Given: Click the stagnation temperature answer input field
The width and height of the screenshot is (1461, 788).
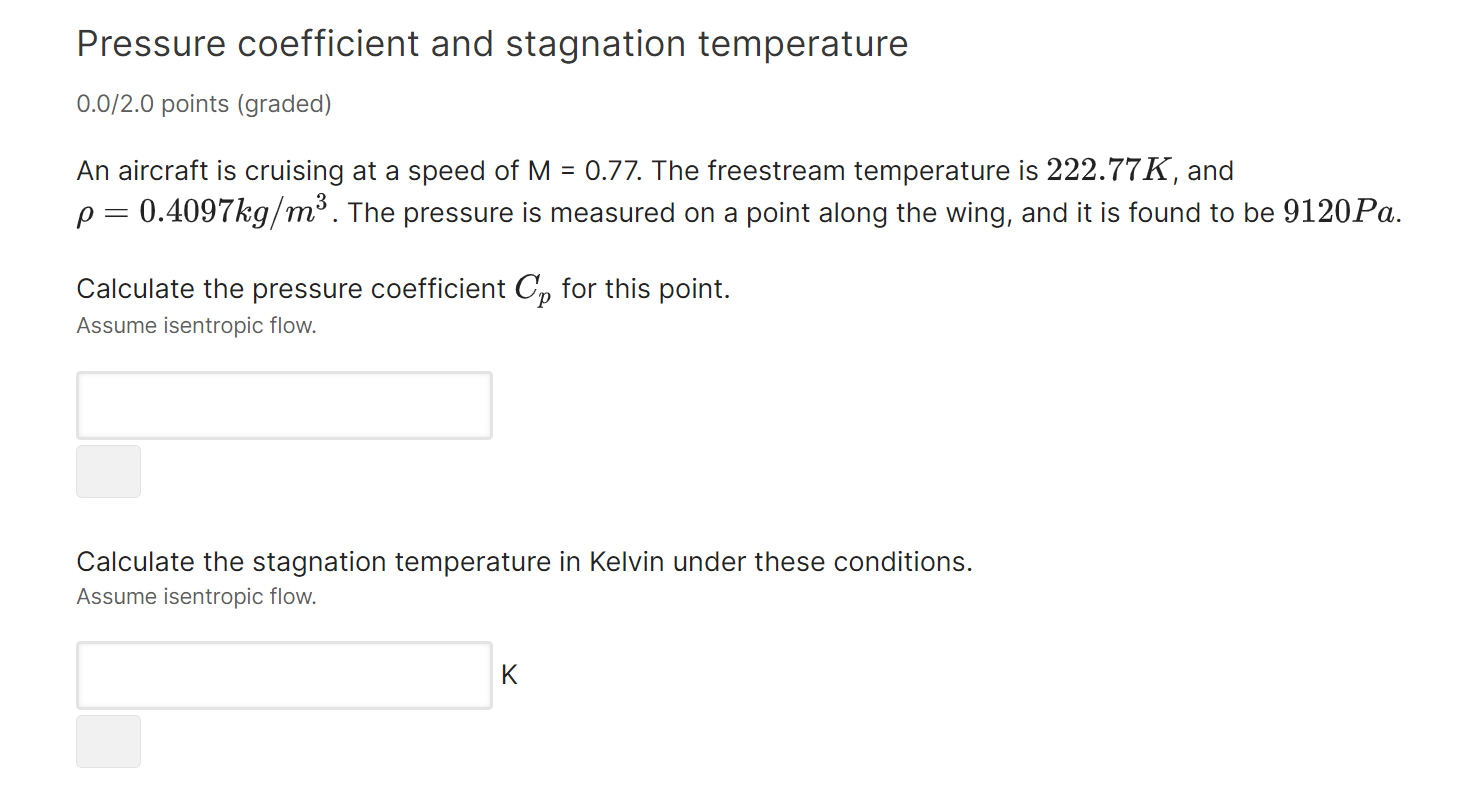Looking at the screenshot, I should click(283, 675).
